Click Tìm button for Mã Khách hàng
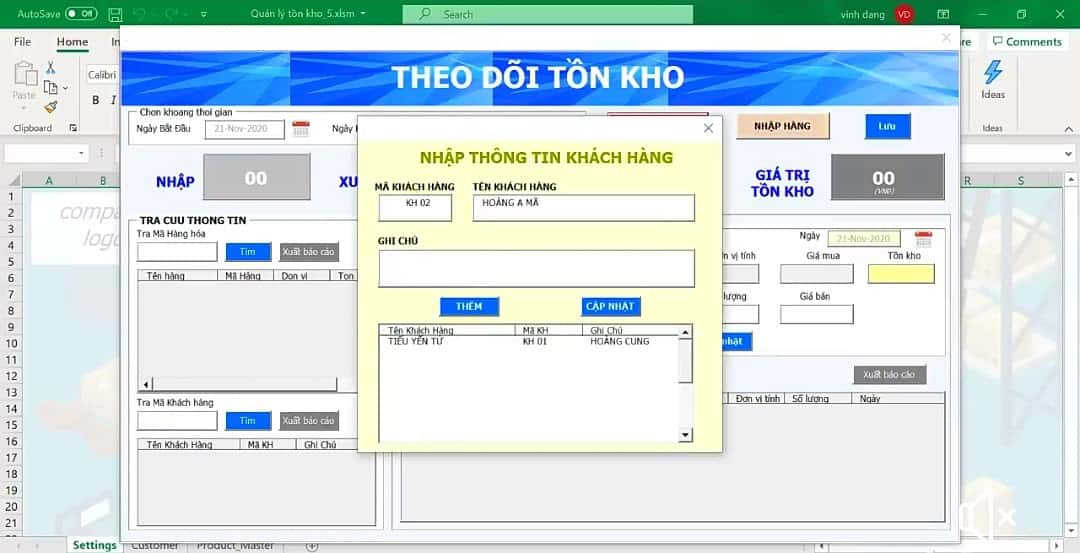Viewport: 1080px width, 553px height. pos(248,421)
